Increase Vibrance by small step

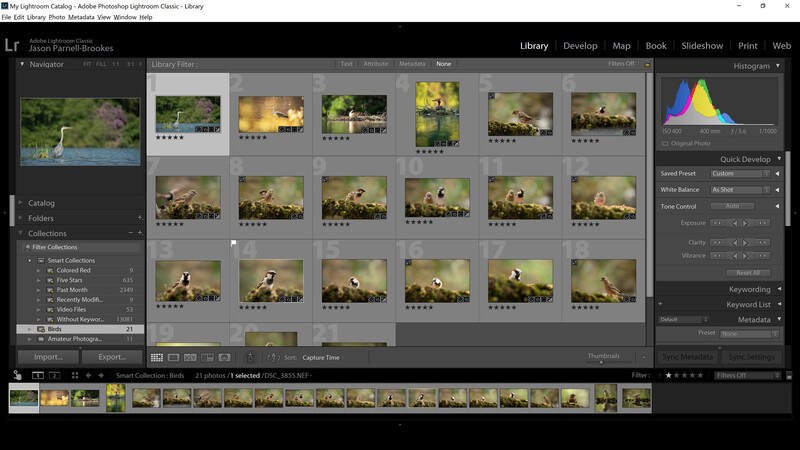coord(745,256)
